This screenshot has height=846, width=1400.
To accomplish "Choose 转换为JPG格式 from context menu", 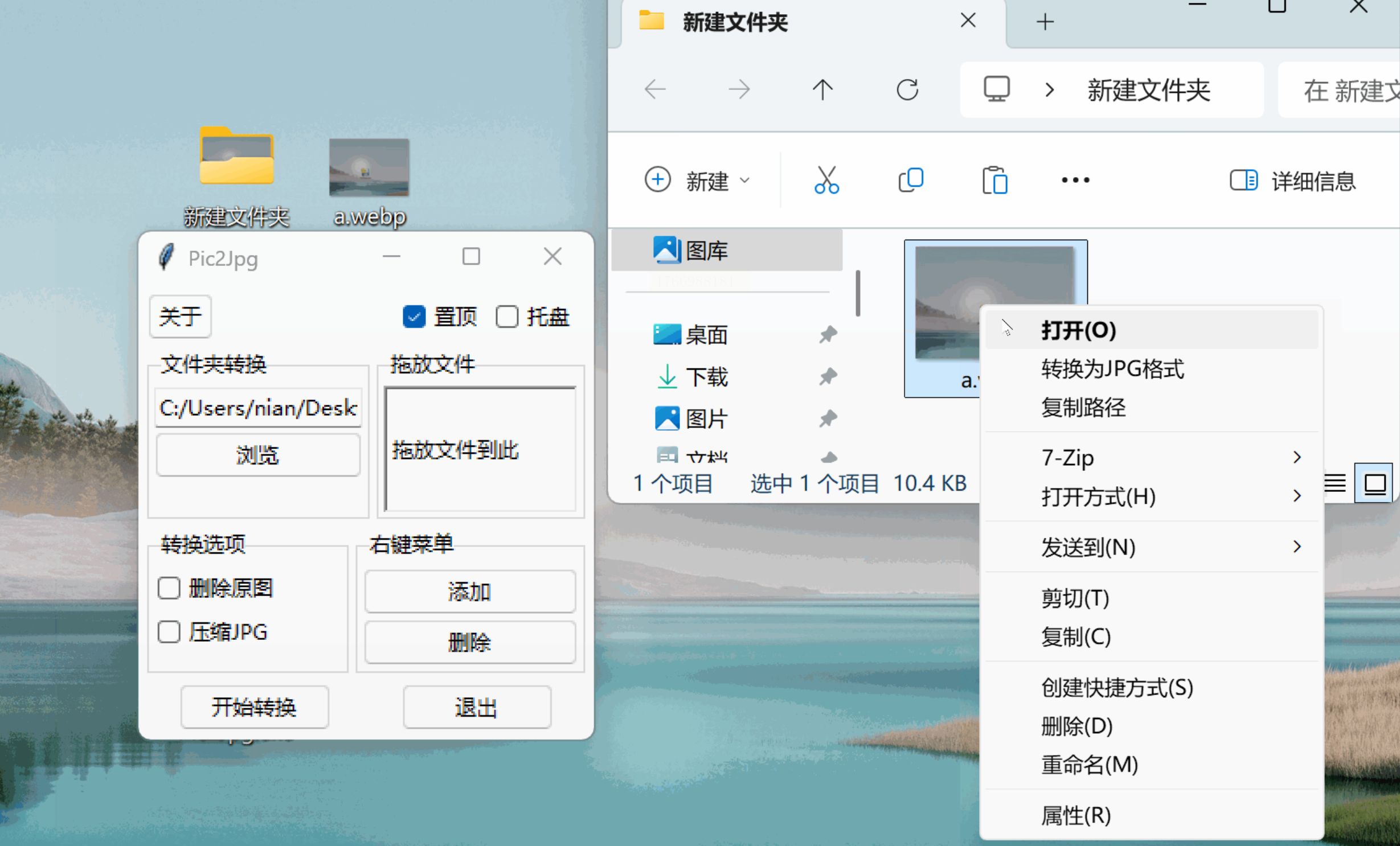I will [x=1112, y=369].
